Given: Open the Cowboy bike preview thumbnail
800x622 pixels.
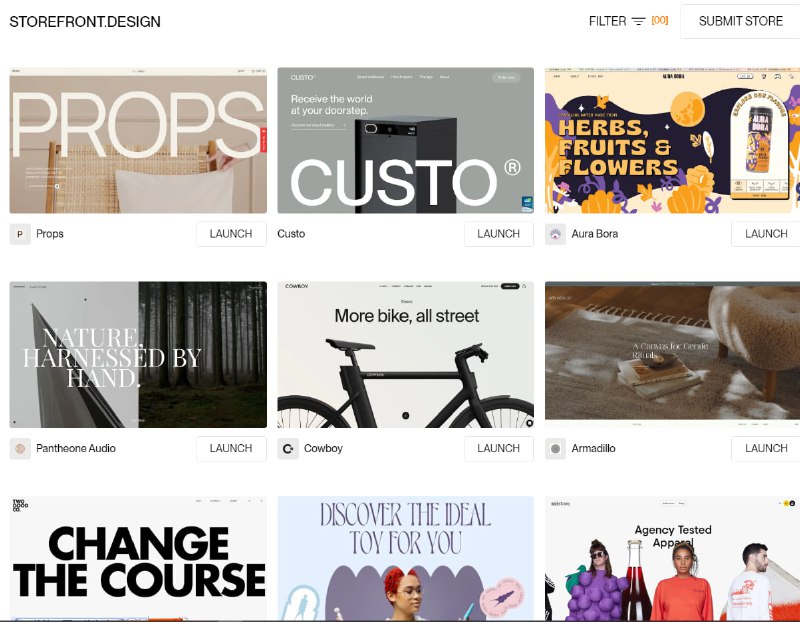Looking at the screenshot, I should pyautogui.click(x=406, y=355).
